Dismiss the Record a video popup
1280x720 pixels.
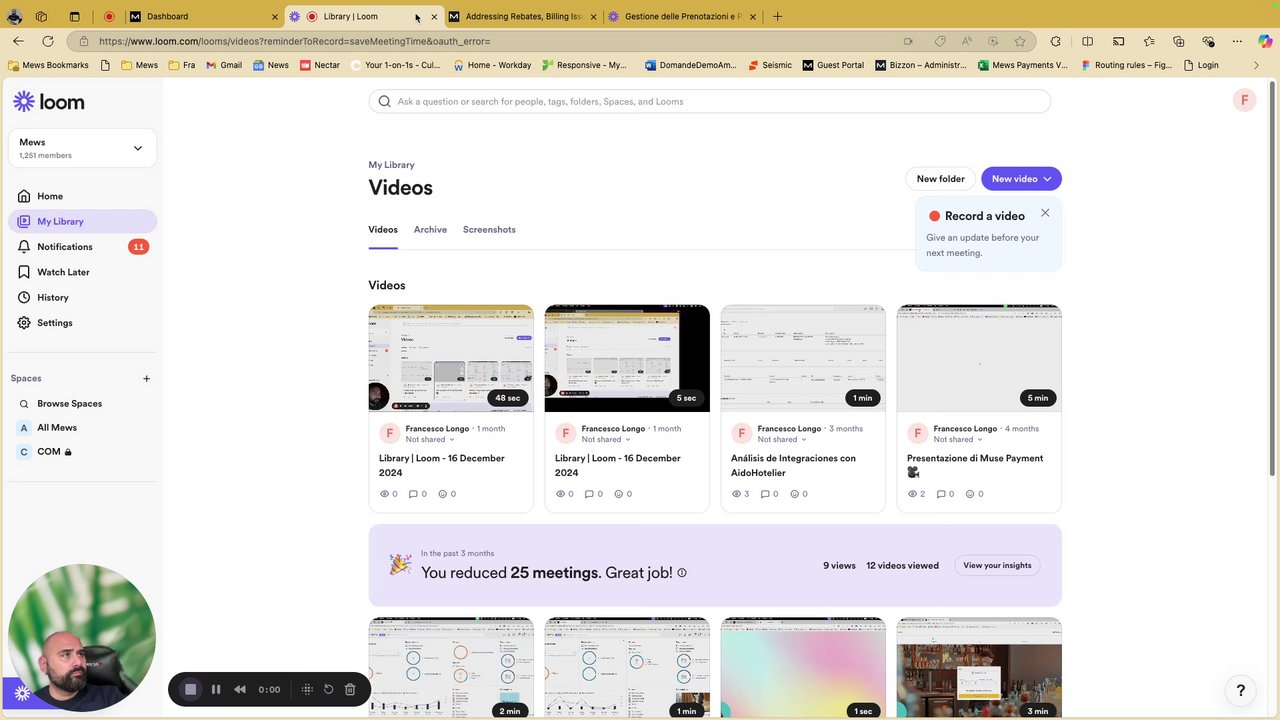1045,213
